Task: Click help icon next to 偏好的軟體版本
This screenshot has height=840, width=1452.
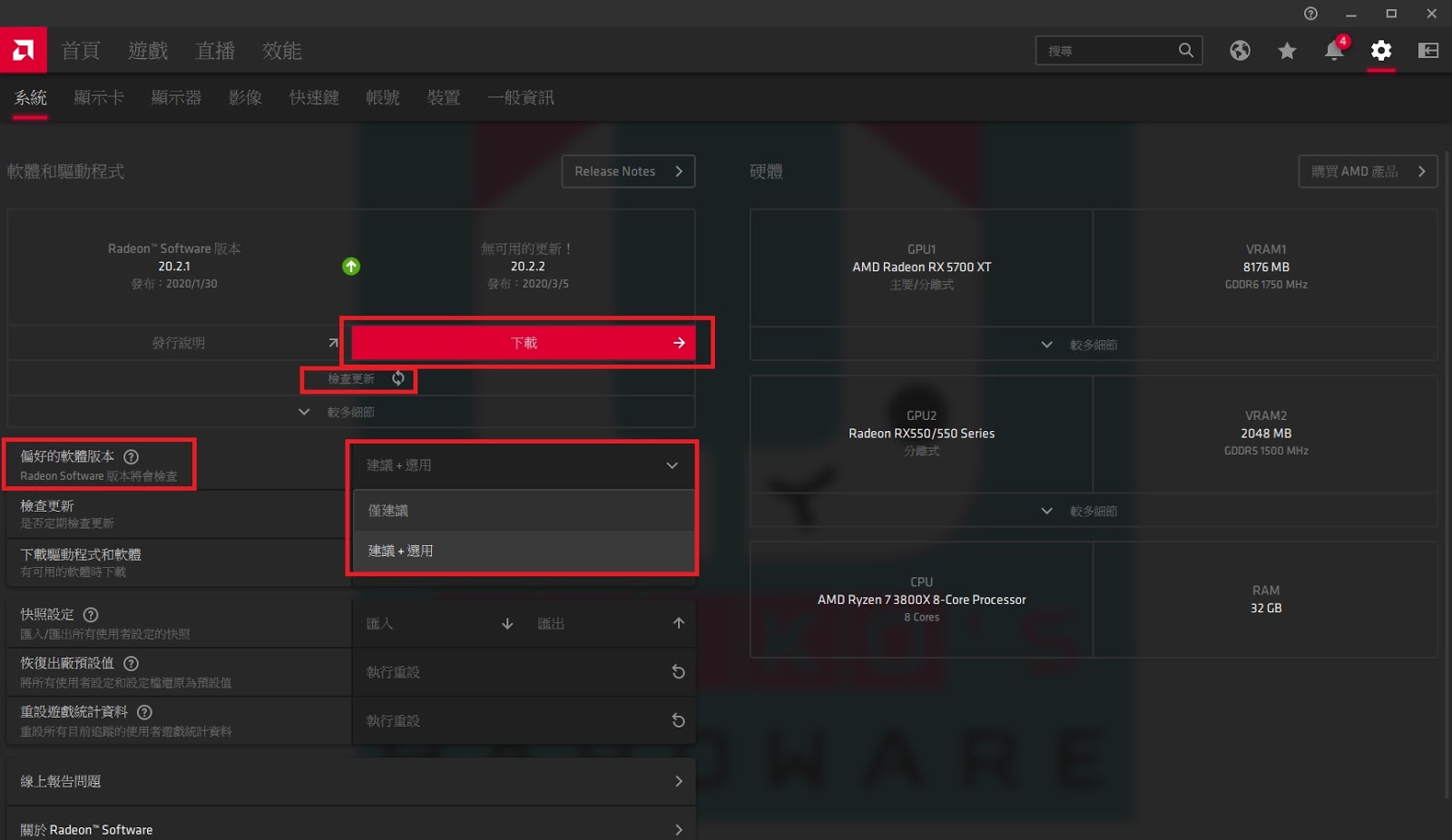Action: click(x=131, y=456)
